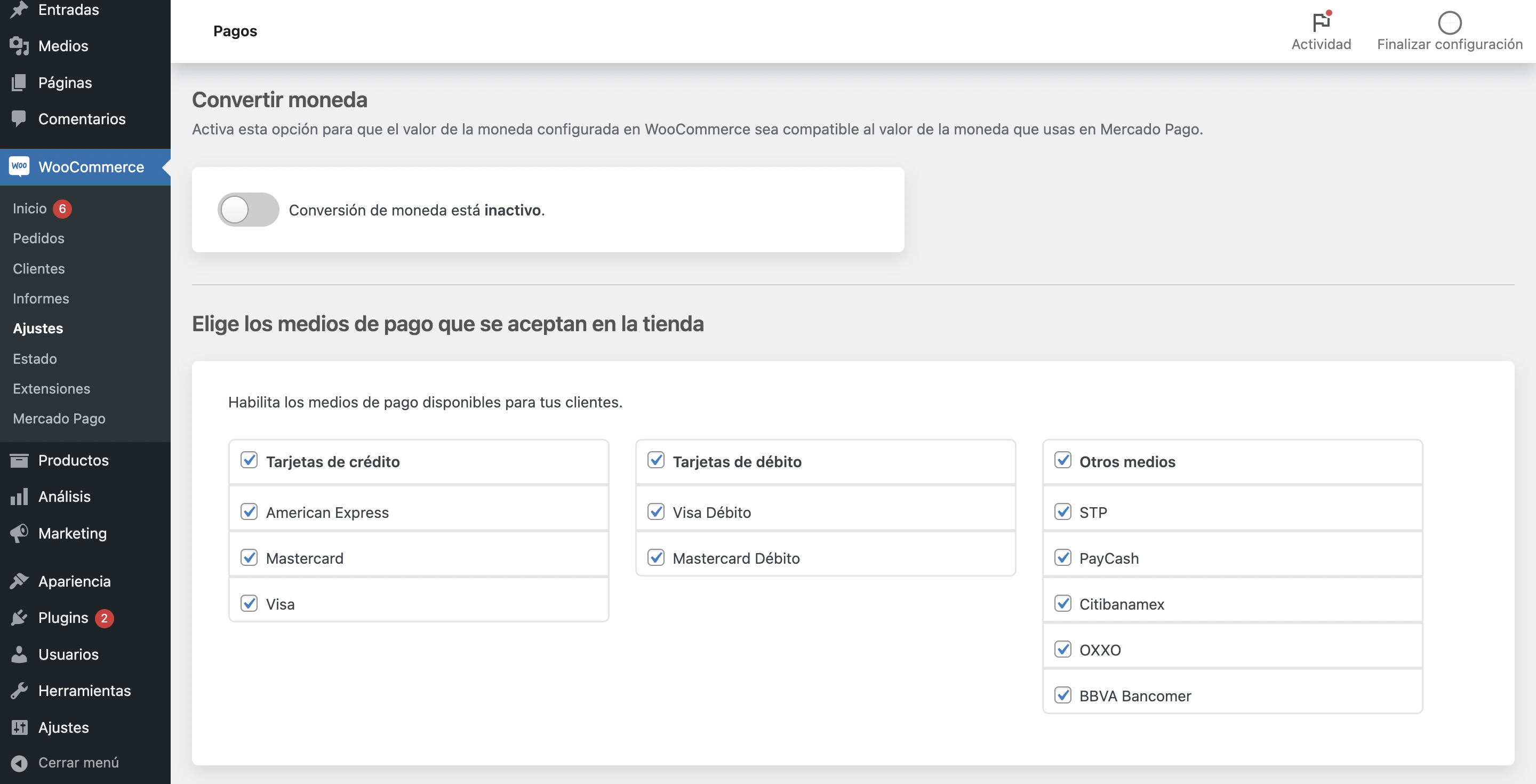Viewport: 1536px width, 784px height.
Task: Uncheck the BBVA Bancomer checkbox
Action: click(x=1062, y=695)
